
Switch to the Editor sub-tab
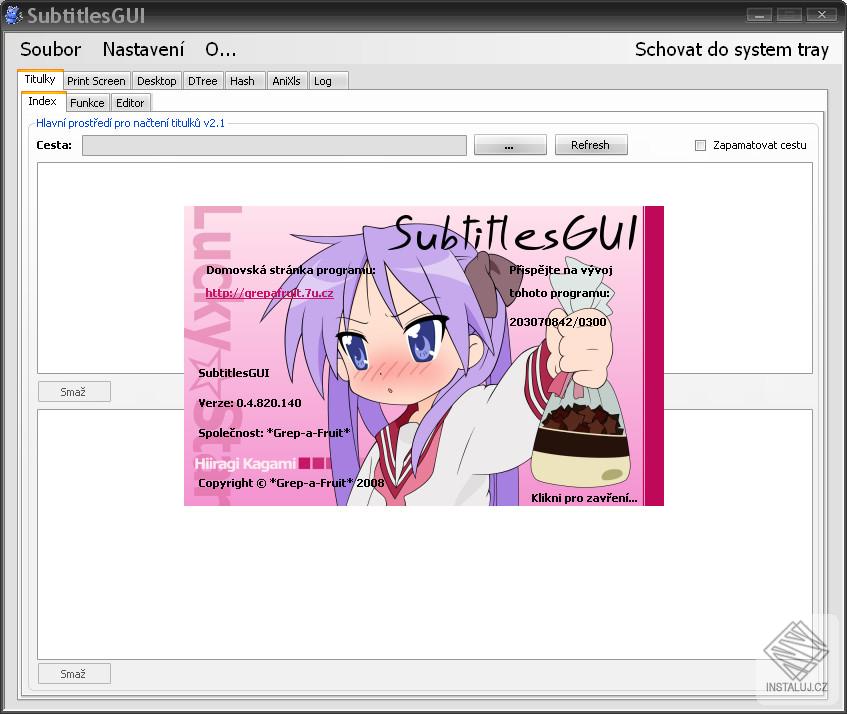130,102
